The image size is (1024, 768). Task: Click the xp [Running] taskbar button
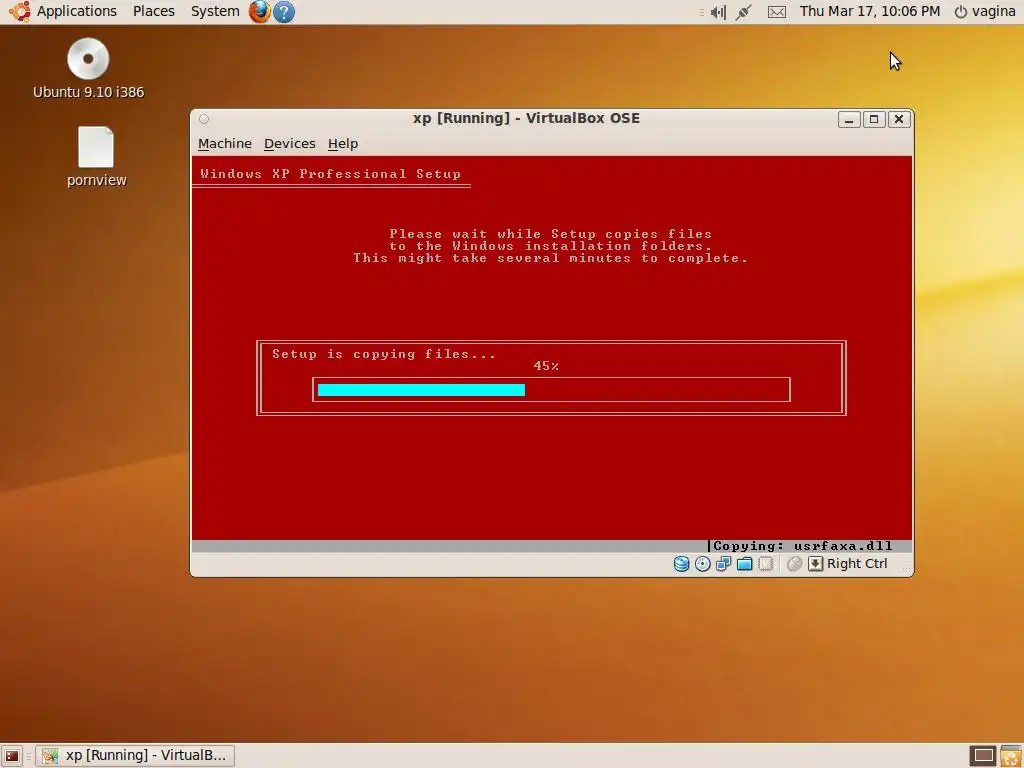tap(135, 756)
